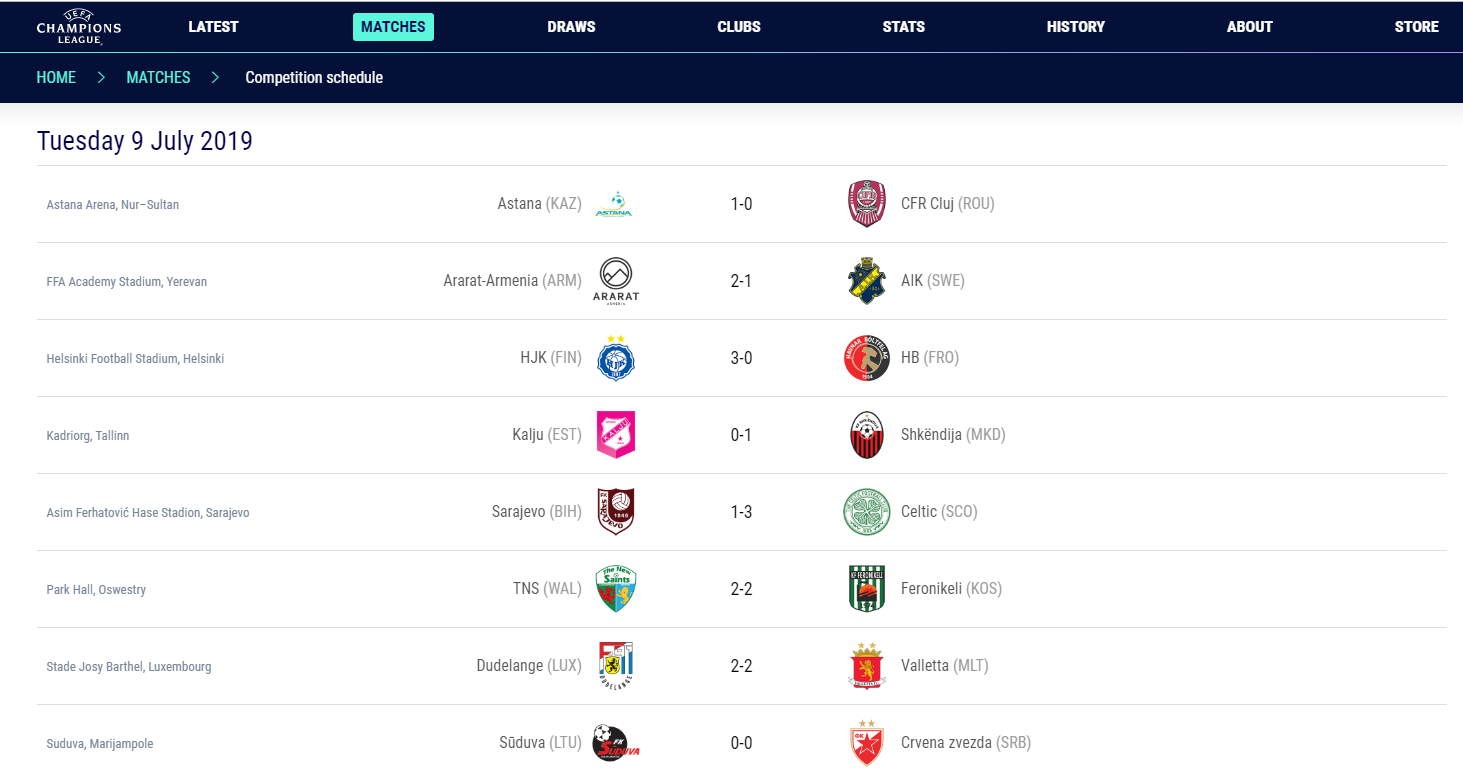This screenshot has width=1463, height=768.
Task: Click the Ararat-Armenia club logo
Action: [x=615, y=281]
